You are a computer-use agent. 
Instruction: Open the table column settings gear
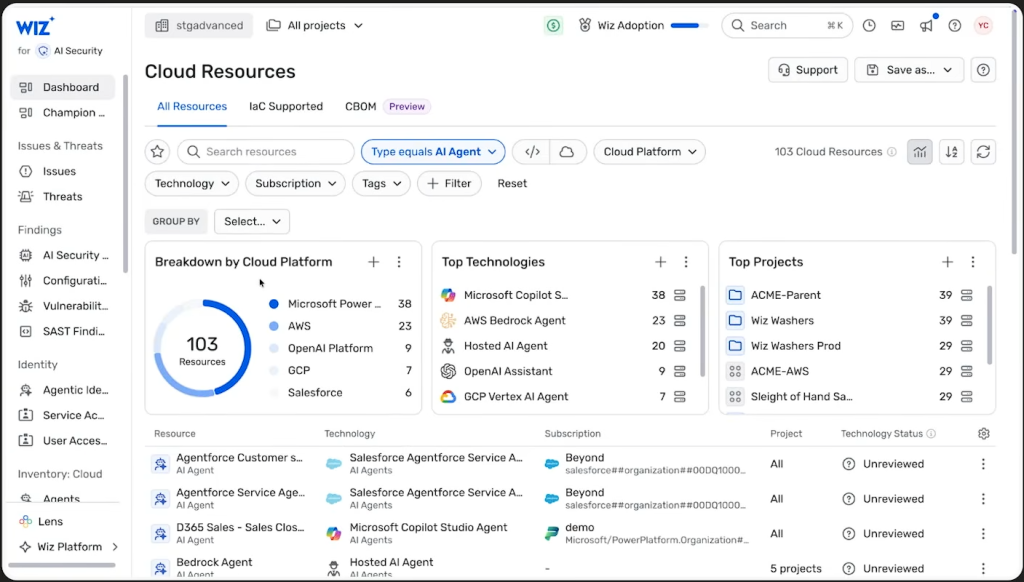984,434
